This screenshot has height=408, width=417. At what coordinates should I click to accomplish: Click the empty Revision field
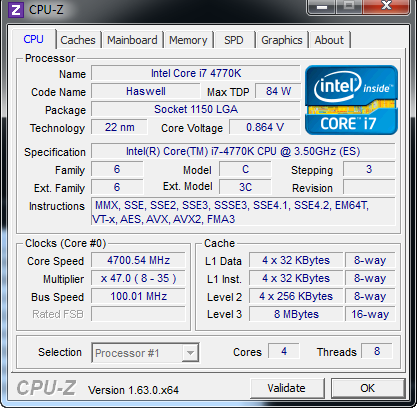click(x=369, y=187)
